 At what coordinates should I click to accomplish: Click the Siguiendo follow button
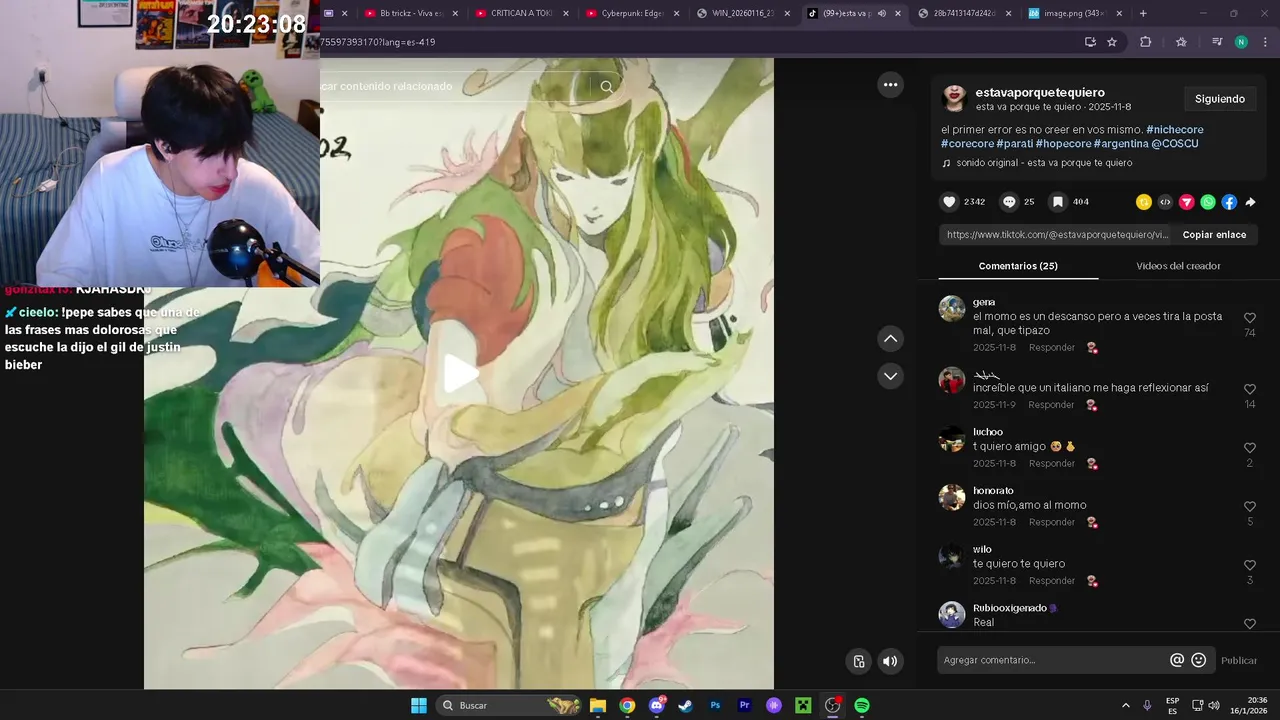1220,99
